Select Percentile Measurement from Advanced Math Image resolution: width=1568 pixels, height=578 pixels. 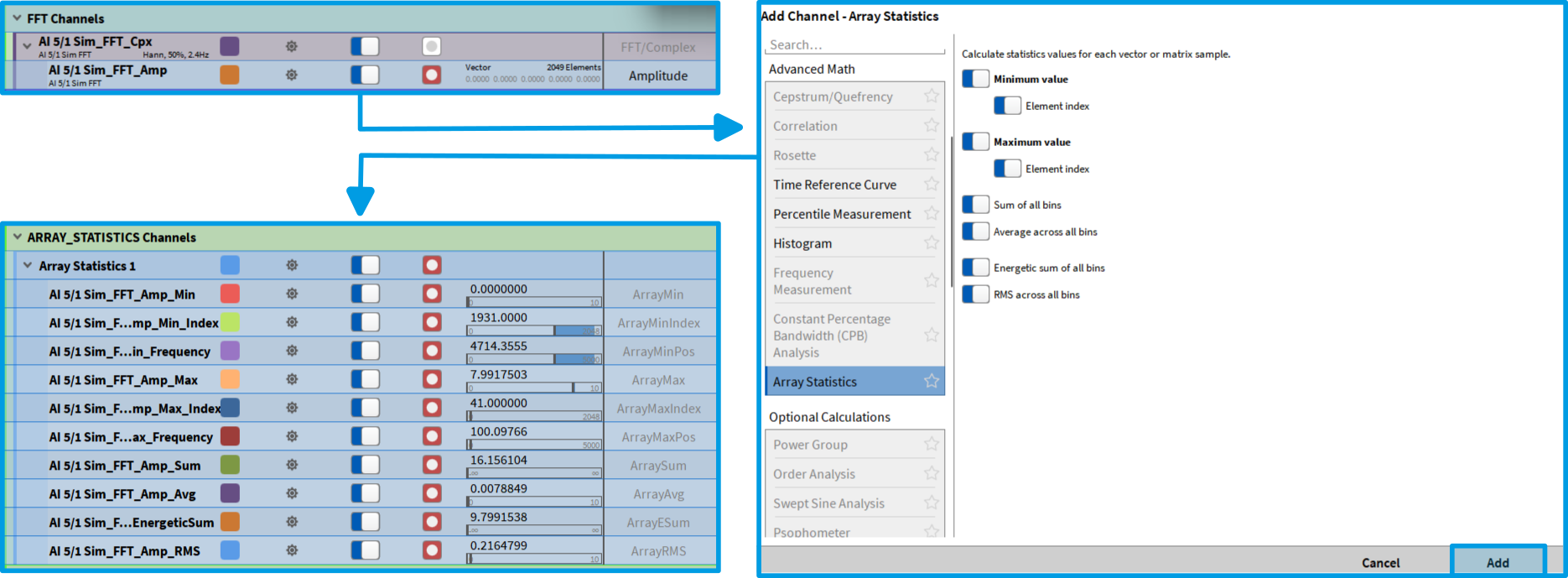click(x=841, y=214)
